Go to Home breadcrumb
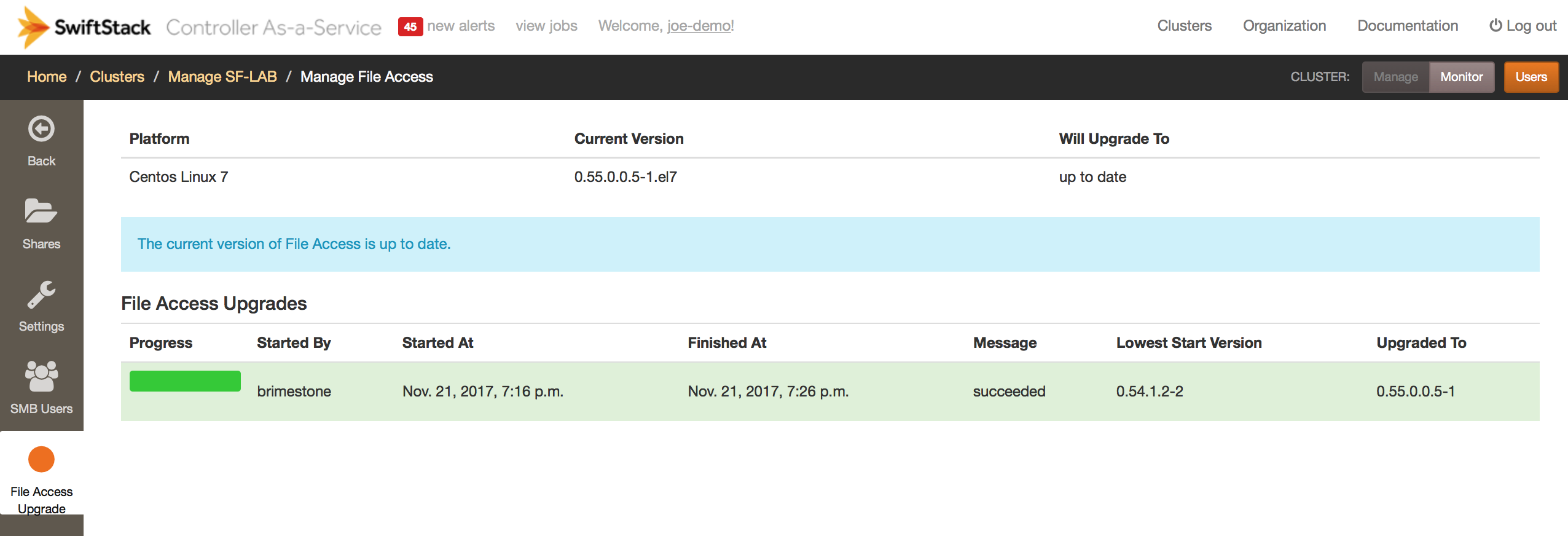Image resolution: width=1568 pixels, height=536 pixels. pos(47,77)
